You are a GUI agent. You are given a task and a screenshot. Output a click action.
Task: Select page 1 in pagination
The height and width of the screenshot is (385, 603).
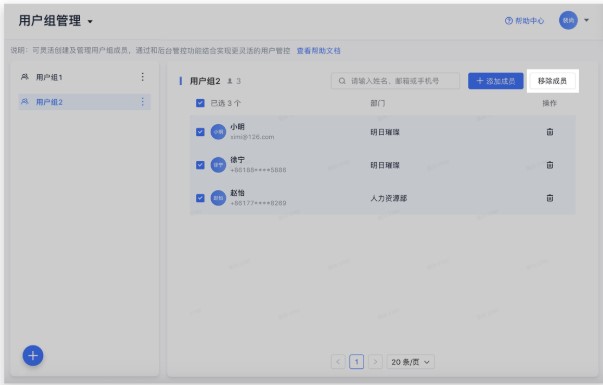356,362
